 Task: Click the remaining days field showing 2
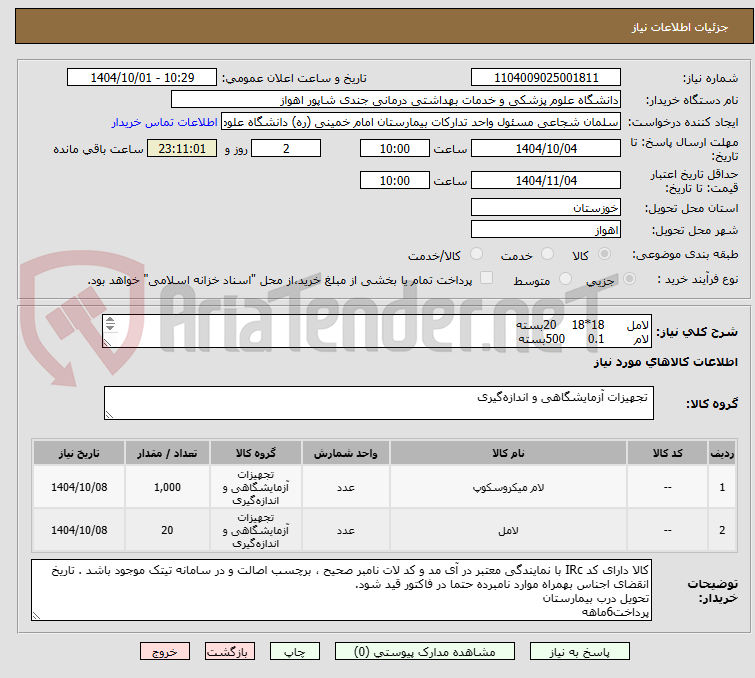pyautogui.click(x=286, y=148)
